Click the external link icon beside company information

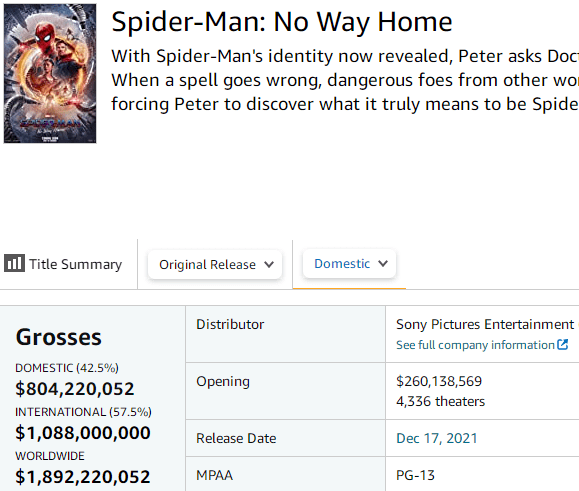pyautogui.click(x=562, y=345)
